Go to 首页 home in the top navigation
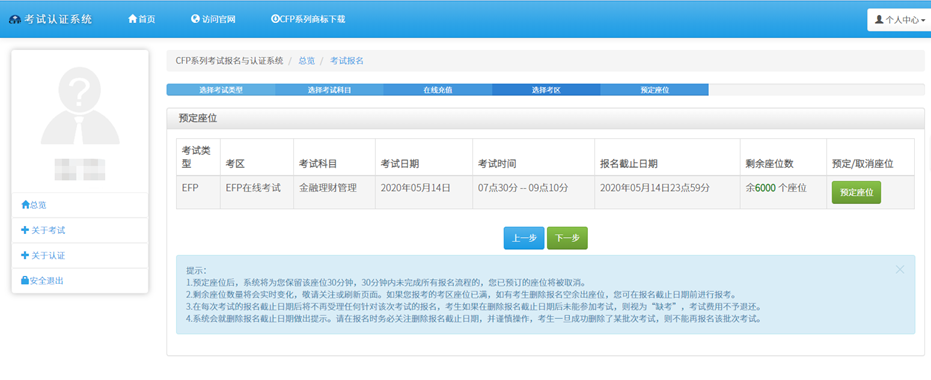This screenshot has height=380, width=931. (141, 19)
